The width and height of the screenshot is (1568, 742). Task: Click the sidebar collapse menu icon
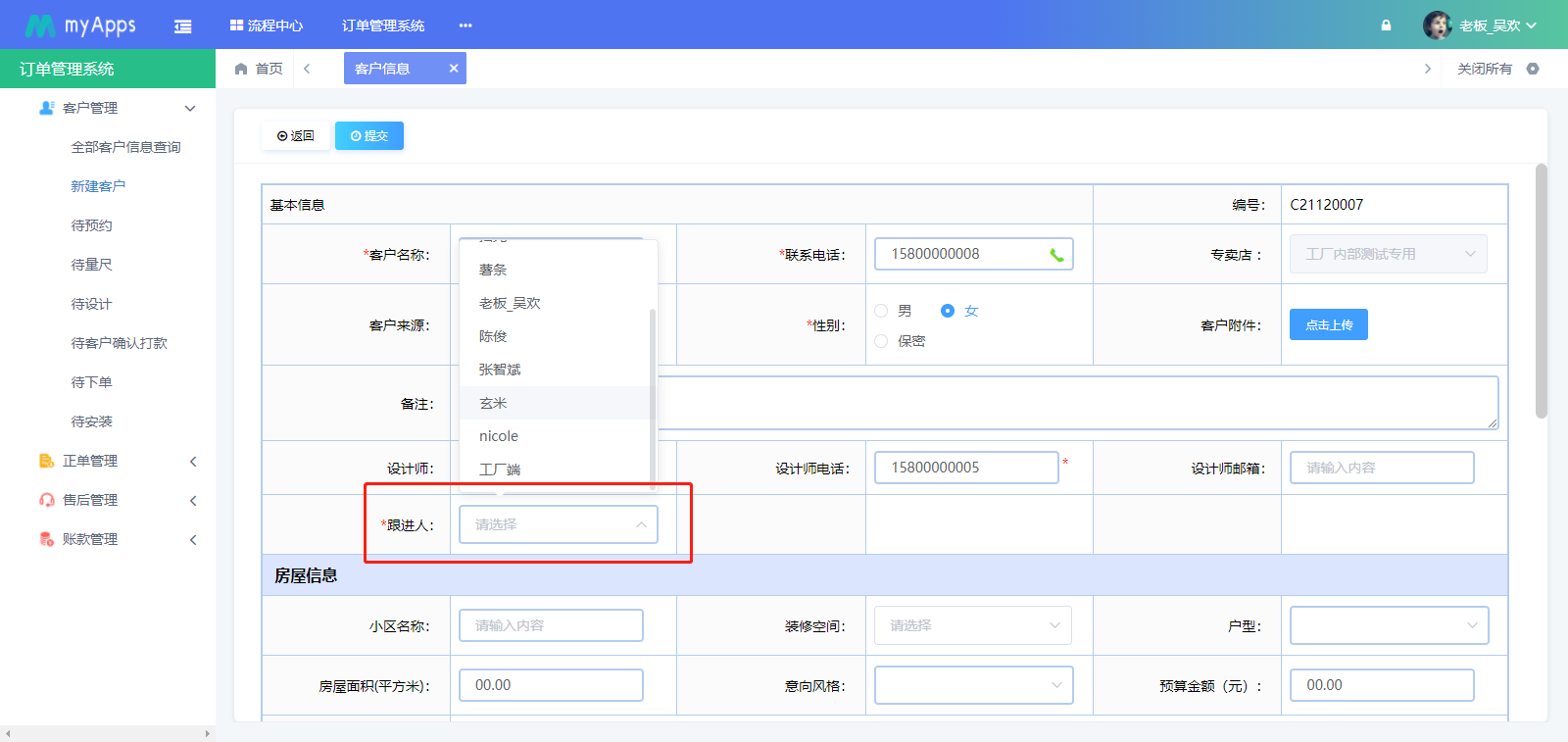182,26
